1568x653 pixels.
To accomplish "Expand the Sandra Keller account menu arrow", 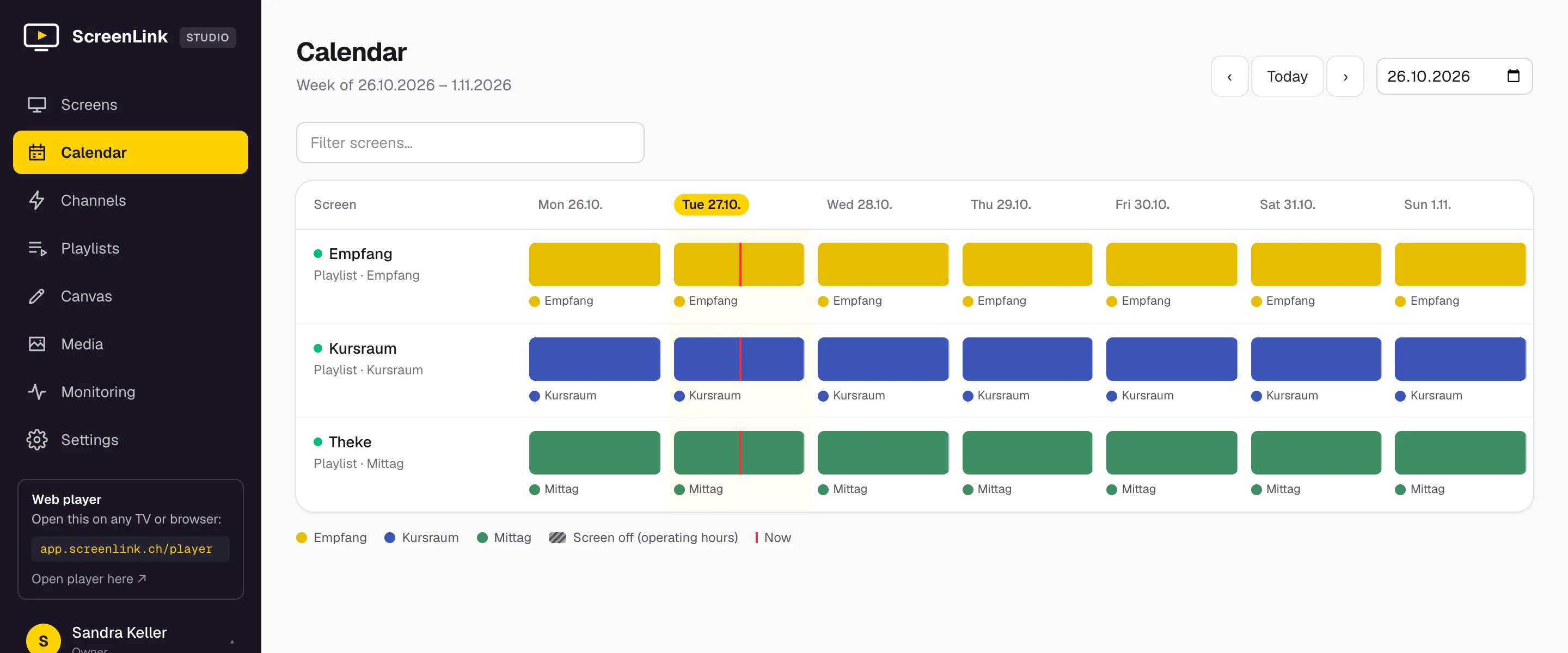I will pos(232,642).
